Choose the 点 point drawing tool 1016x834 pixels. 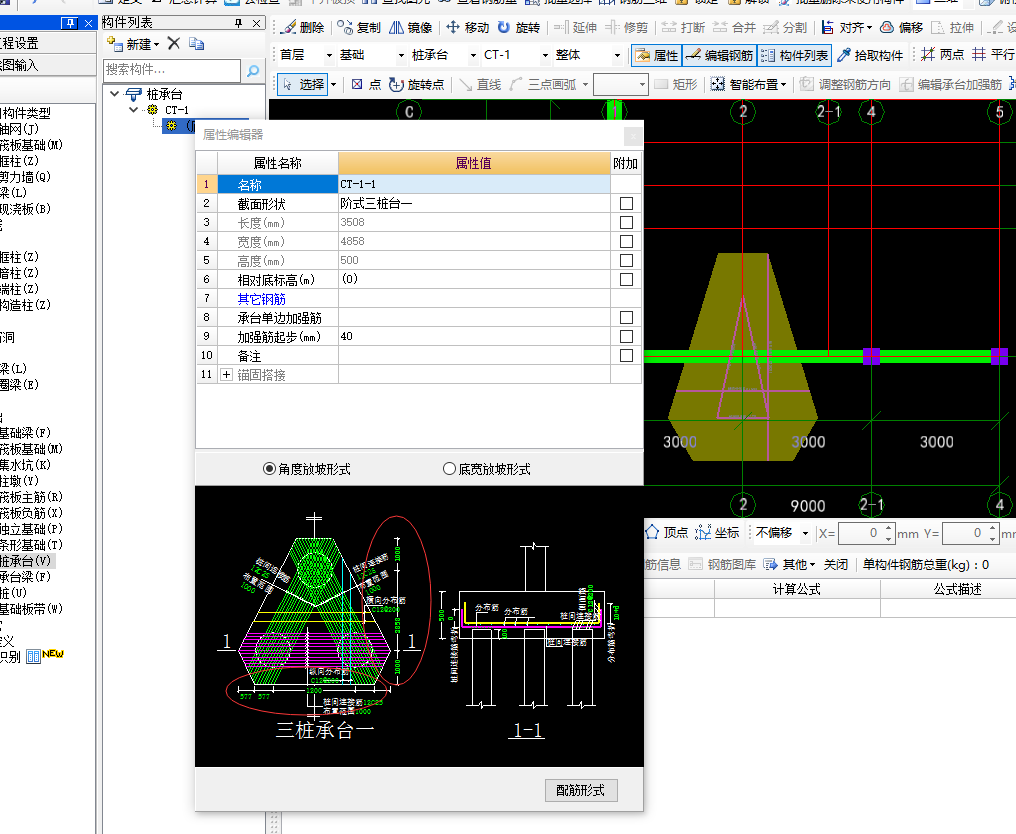[x=366, y=84]
